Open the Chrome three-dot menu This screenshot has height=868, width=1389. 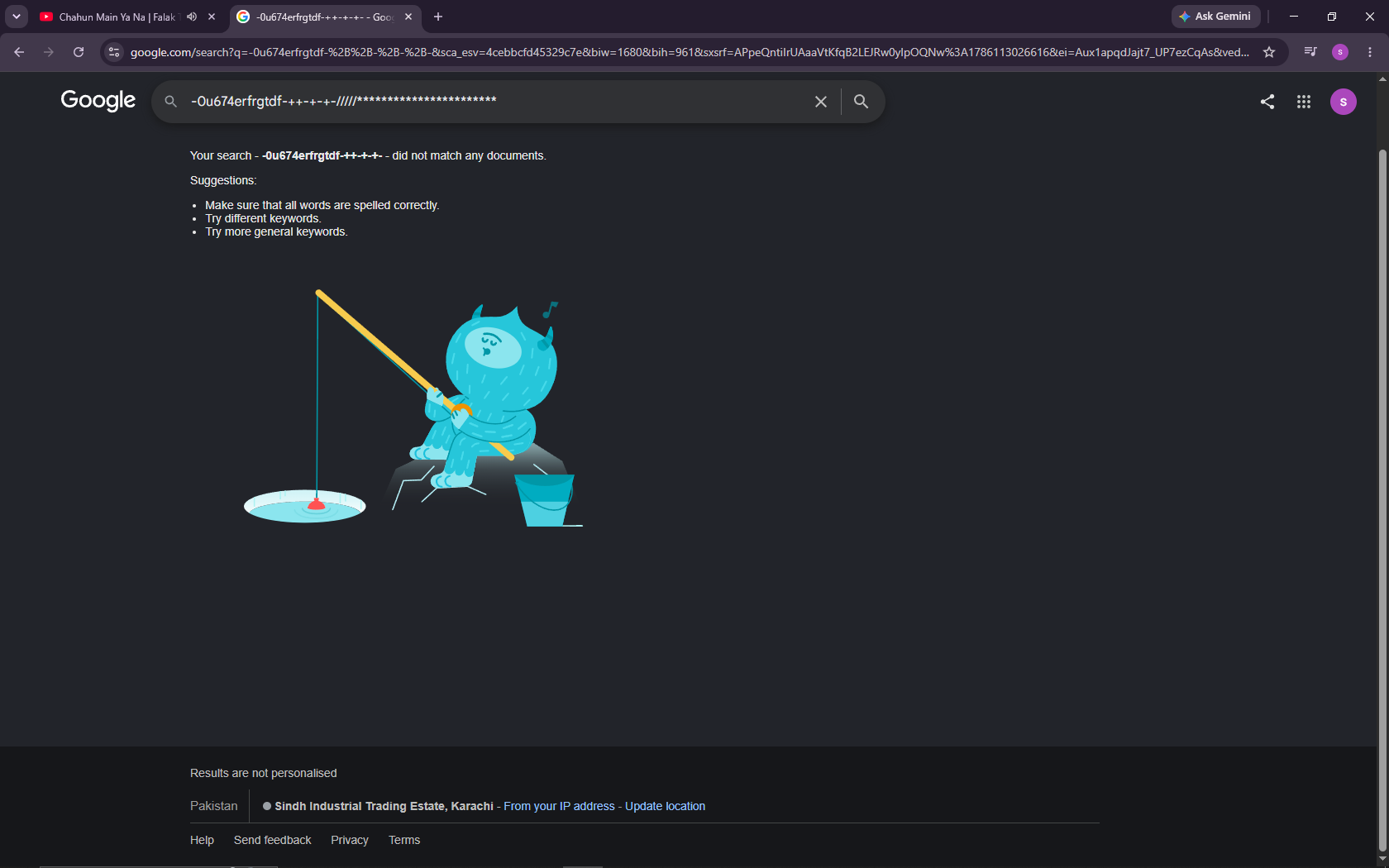(1370, 52)
